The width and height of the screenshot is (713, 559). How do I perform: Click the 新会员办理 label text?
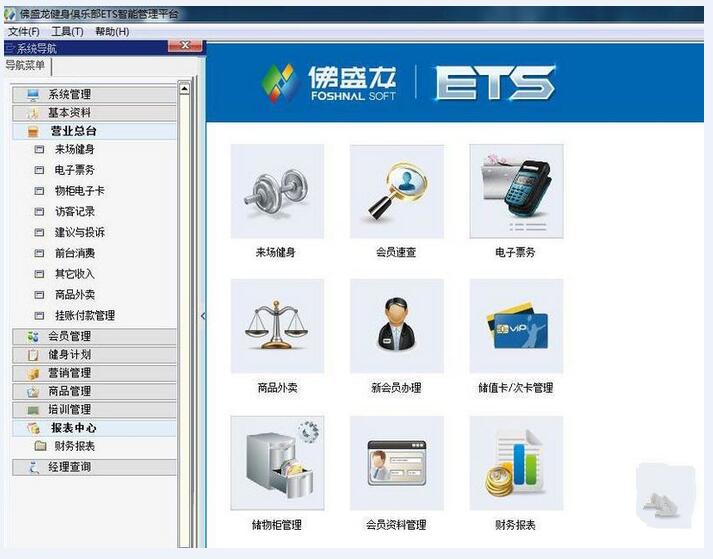396,388
